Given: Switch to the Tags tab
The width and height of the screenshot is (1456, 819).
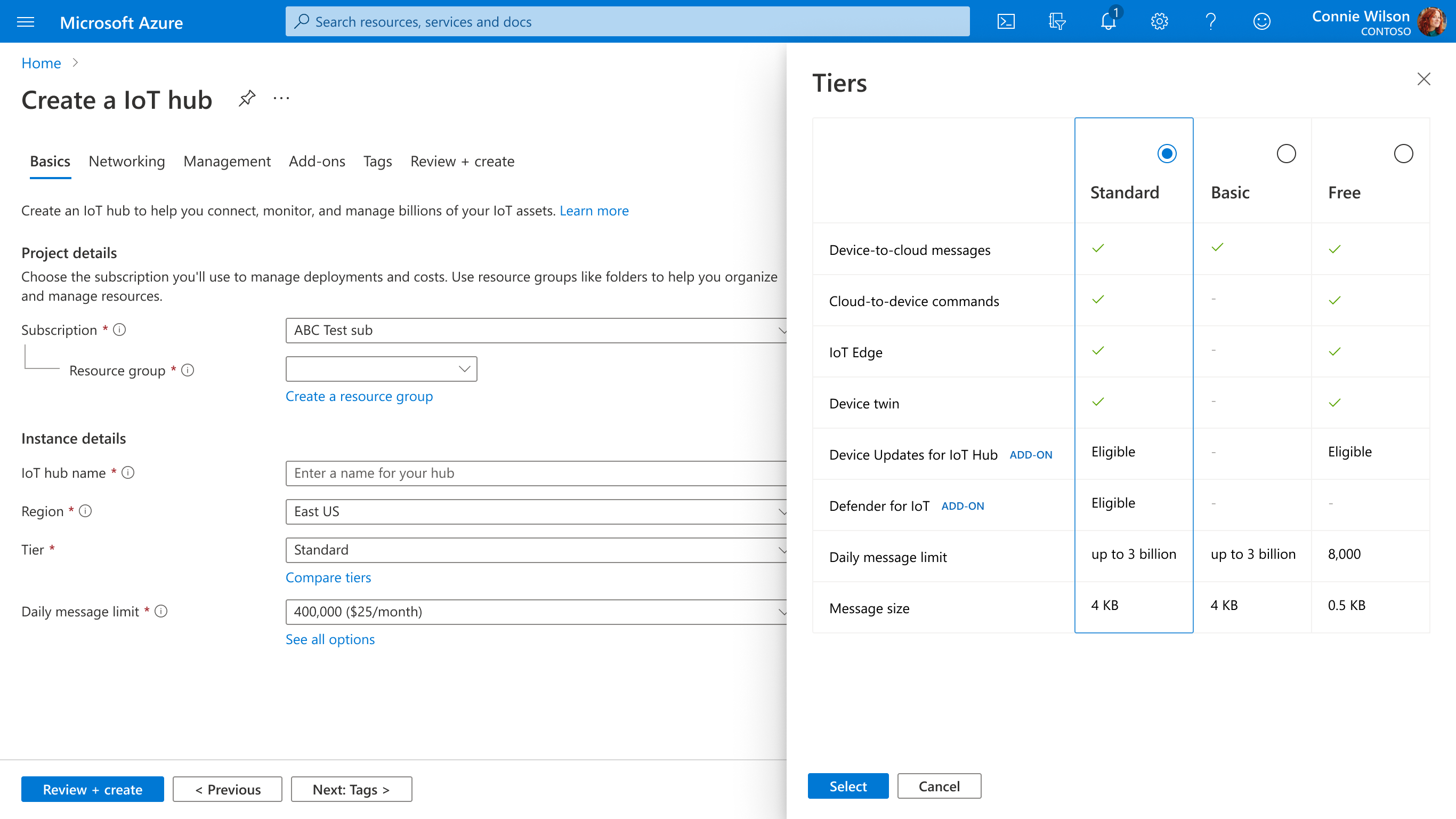Looking at the screenshot, I should click(x=377, y=162).
